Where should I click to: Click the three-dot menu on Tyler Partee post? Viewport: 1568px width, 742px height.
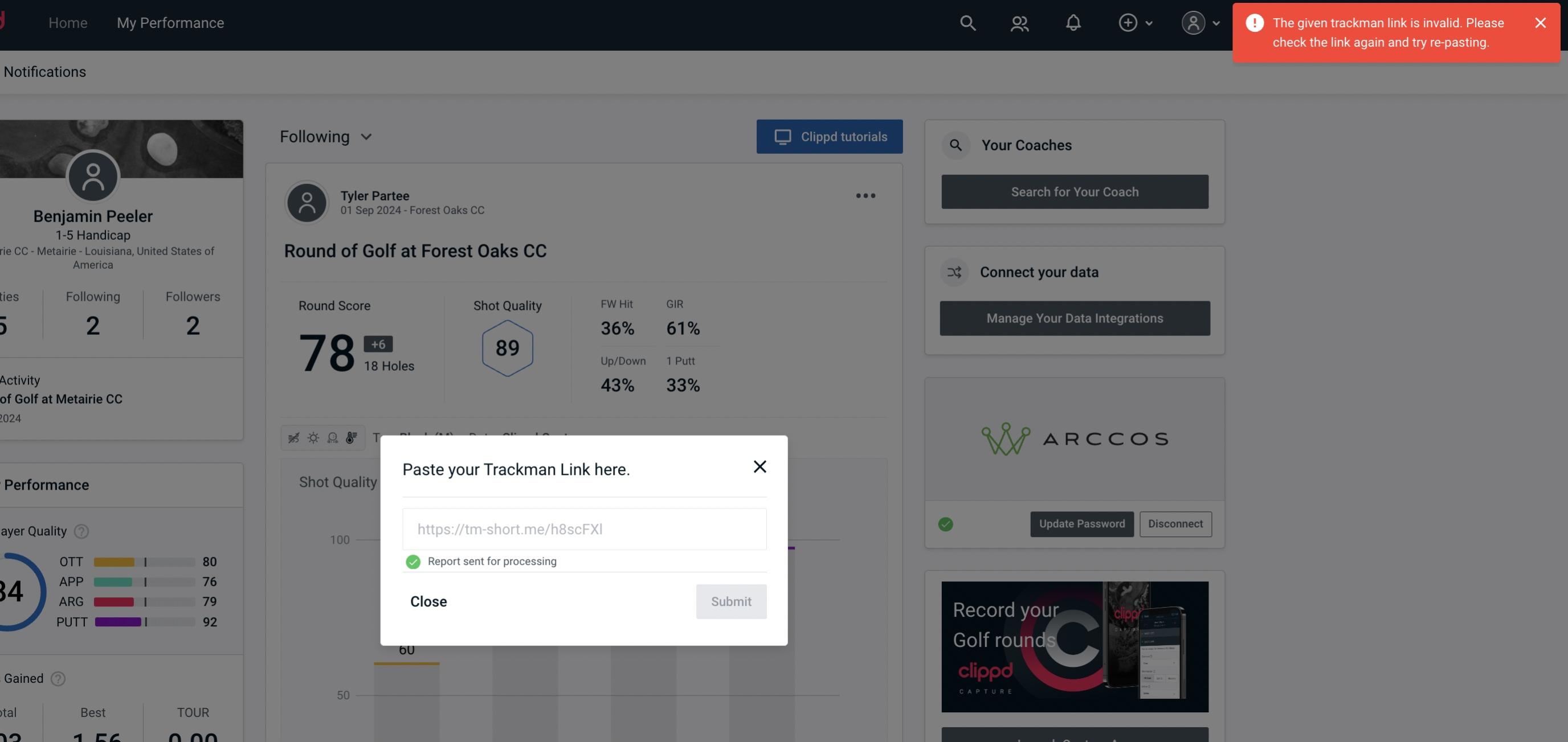865,196
